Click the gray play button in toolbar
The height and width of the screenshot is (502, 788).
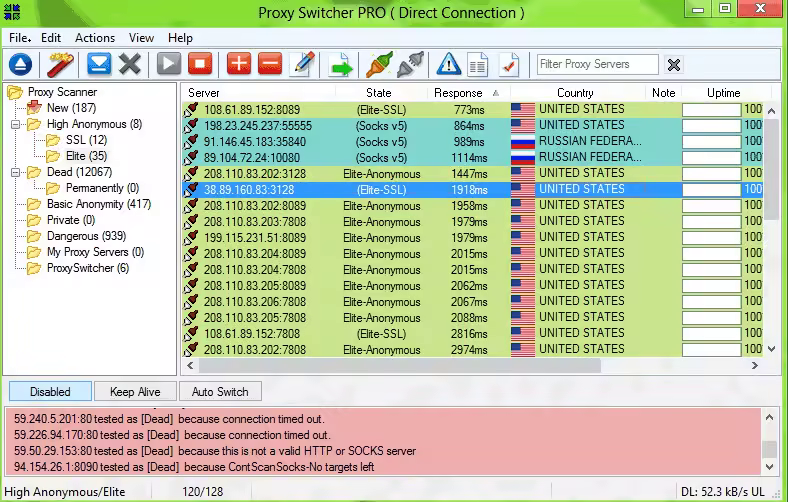point(168,65)
